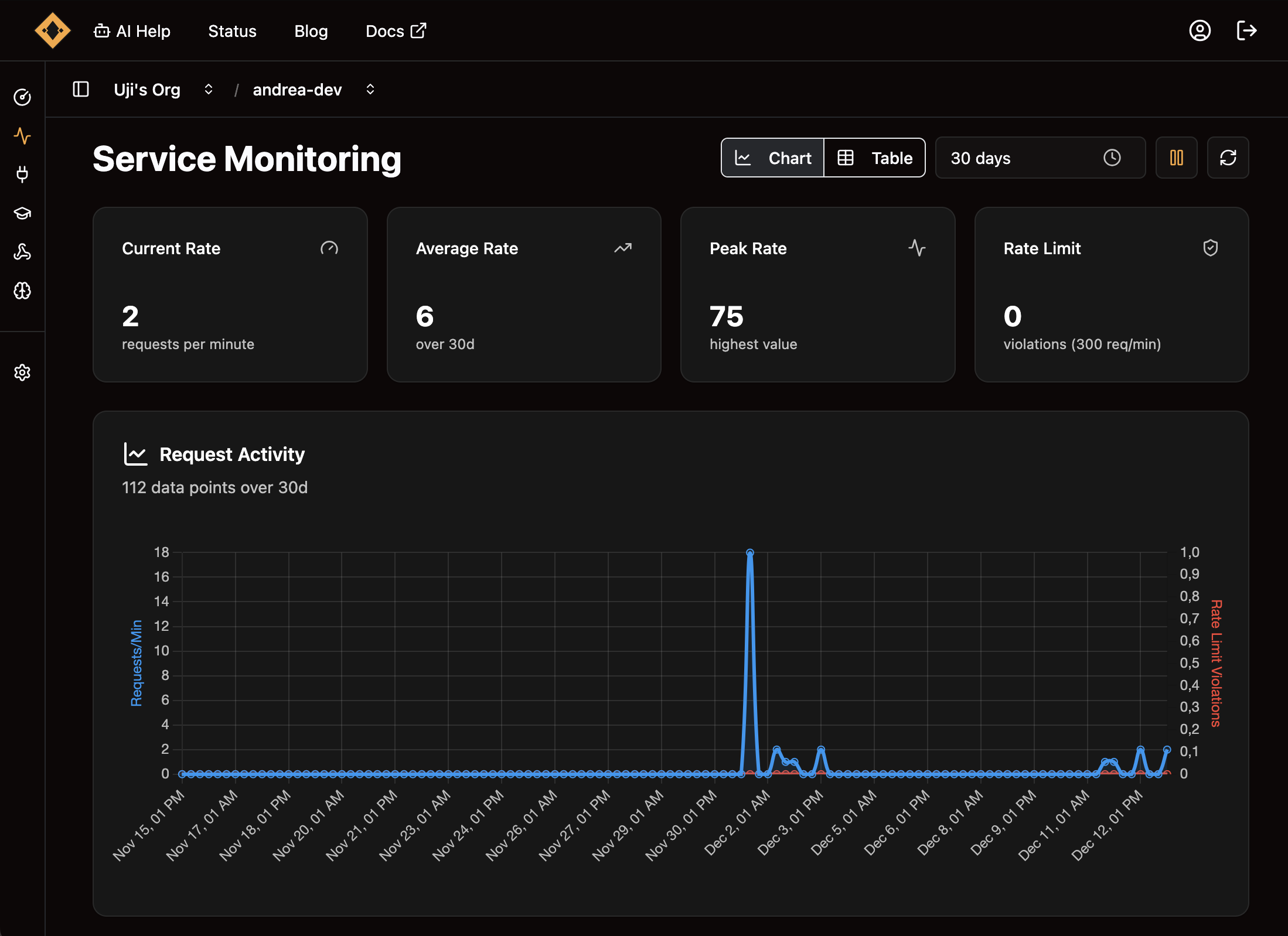This screenshot has height=936, width=1288.
Task: Open the plug integrations sidebar icon
Action: 22,175
